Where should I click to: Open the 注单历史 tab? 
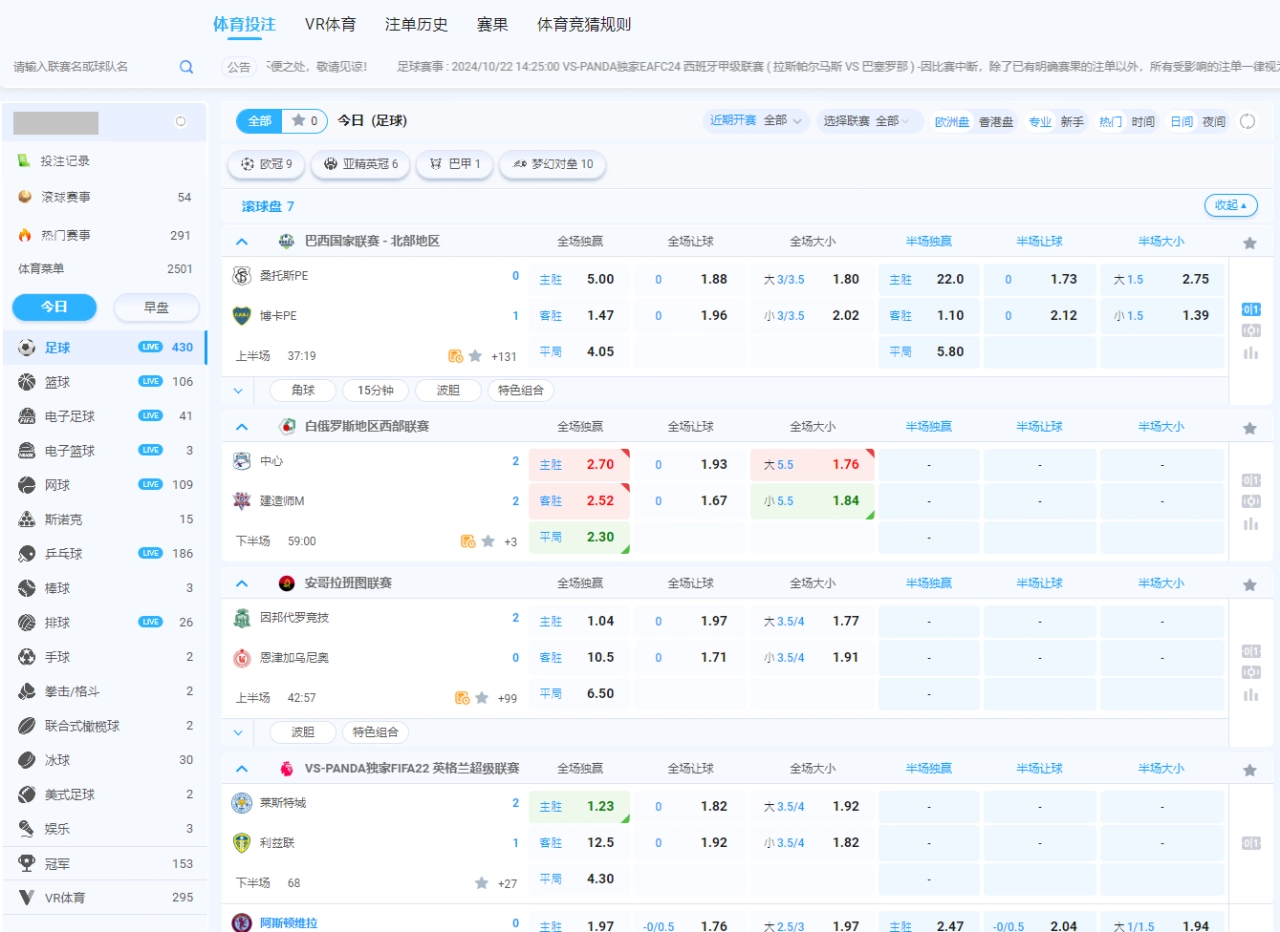pos(416,24)
